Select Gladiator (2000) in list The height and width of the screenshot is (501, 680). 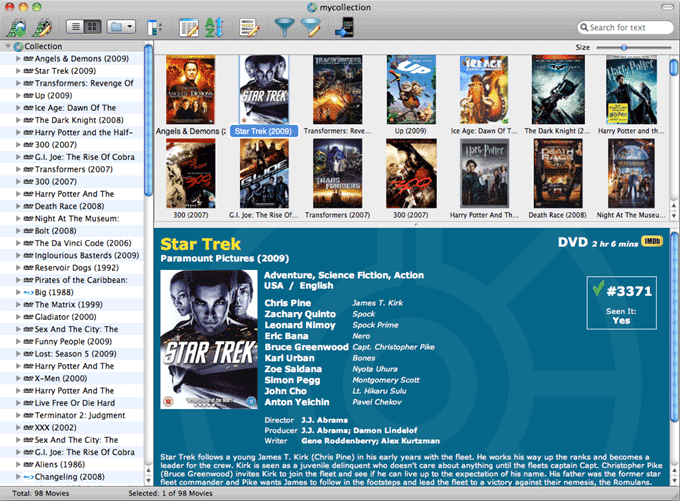point(65,317)
